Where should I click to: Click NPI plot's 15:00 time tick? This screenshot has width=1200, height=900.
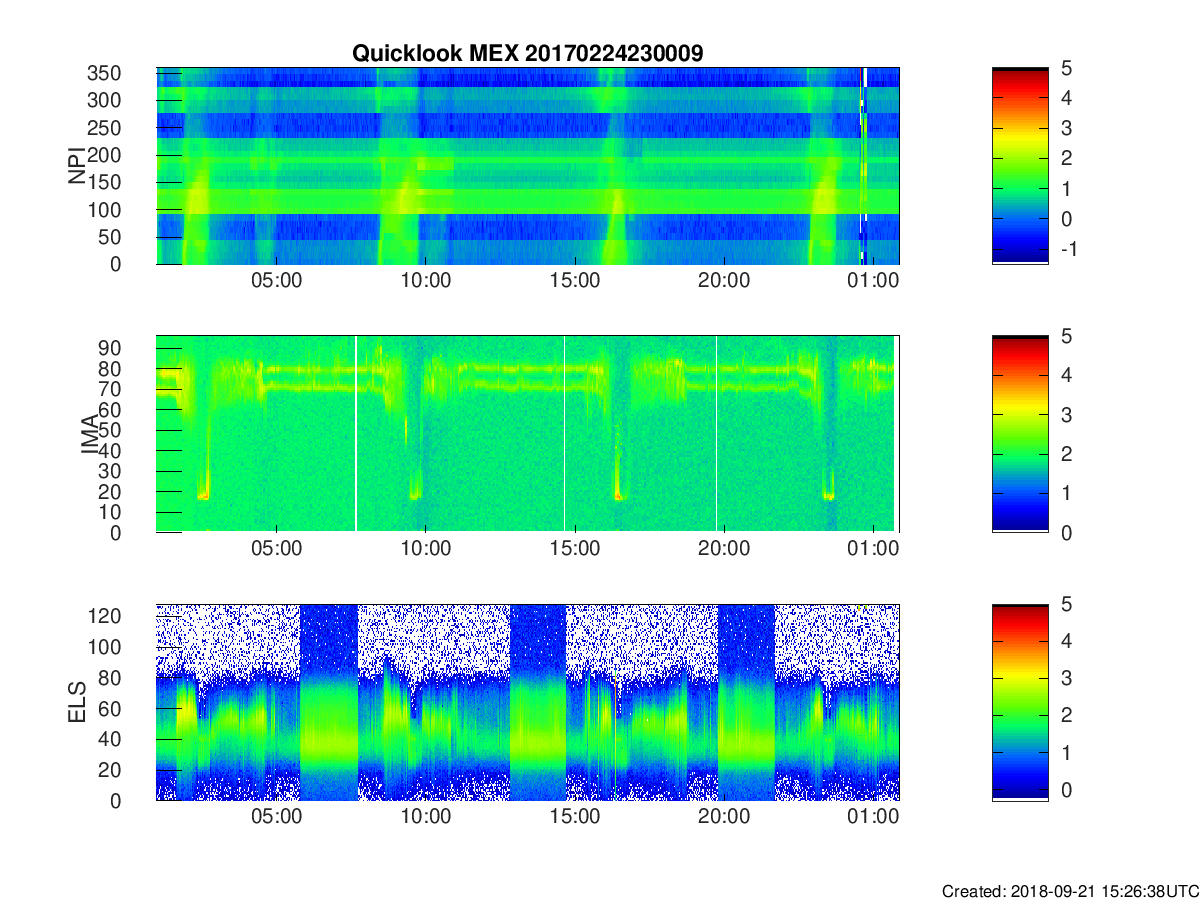click(575, 281)
